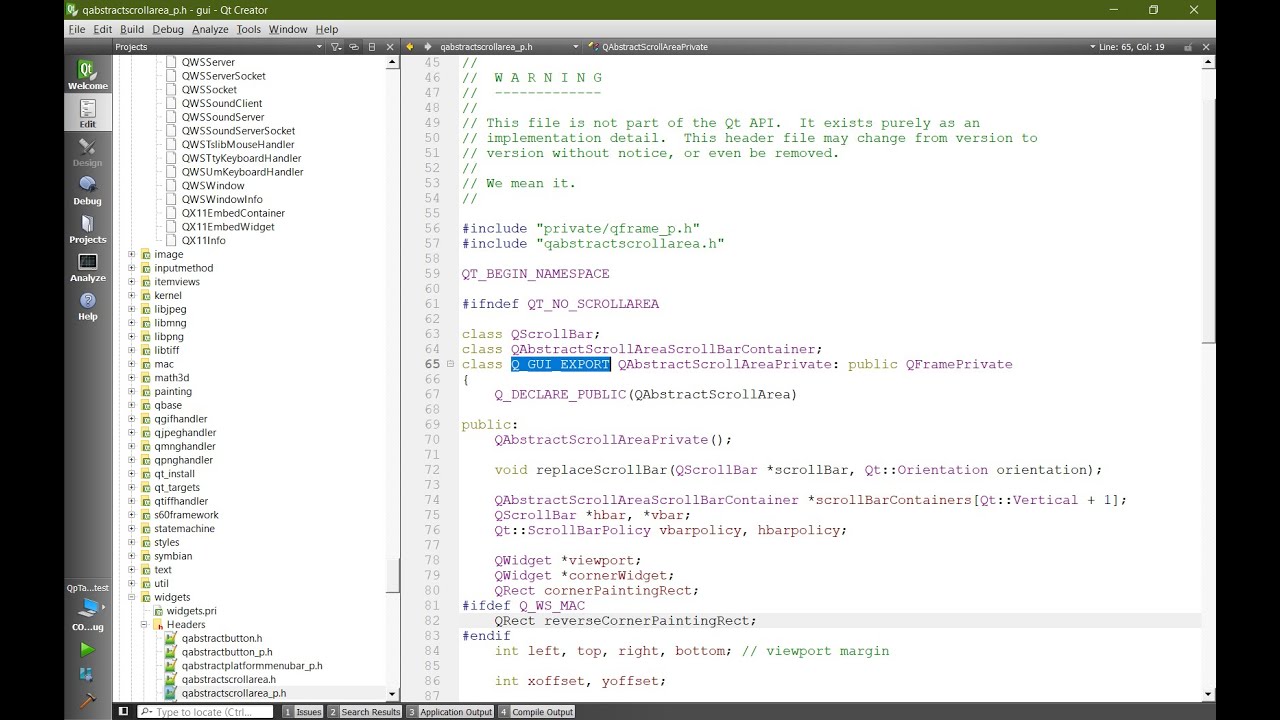The height and width of the screenshot is (720, 1280).
Task: Select qabstractplatformmenubar_p.h file
Action: [252, 666]
